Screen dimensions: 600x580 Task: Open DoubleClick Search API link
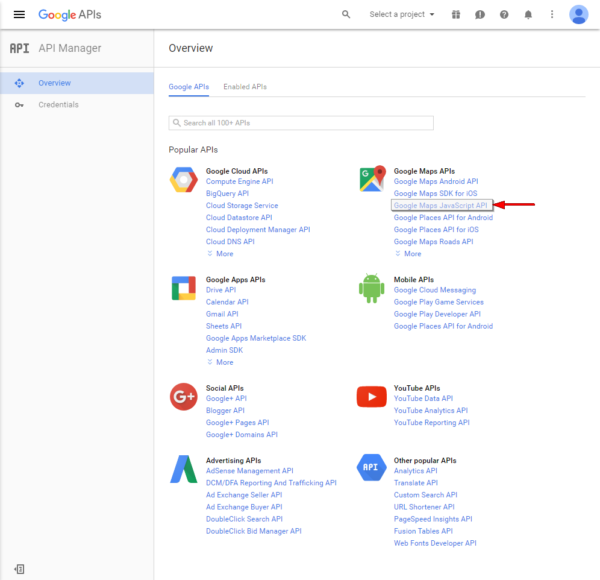pos(244,519)
